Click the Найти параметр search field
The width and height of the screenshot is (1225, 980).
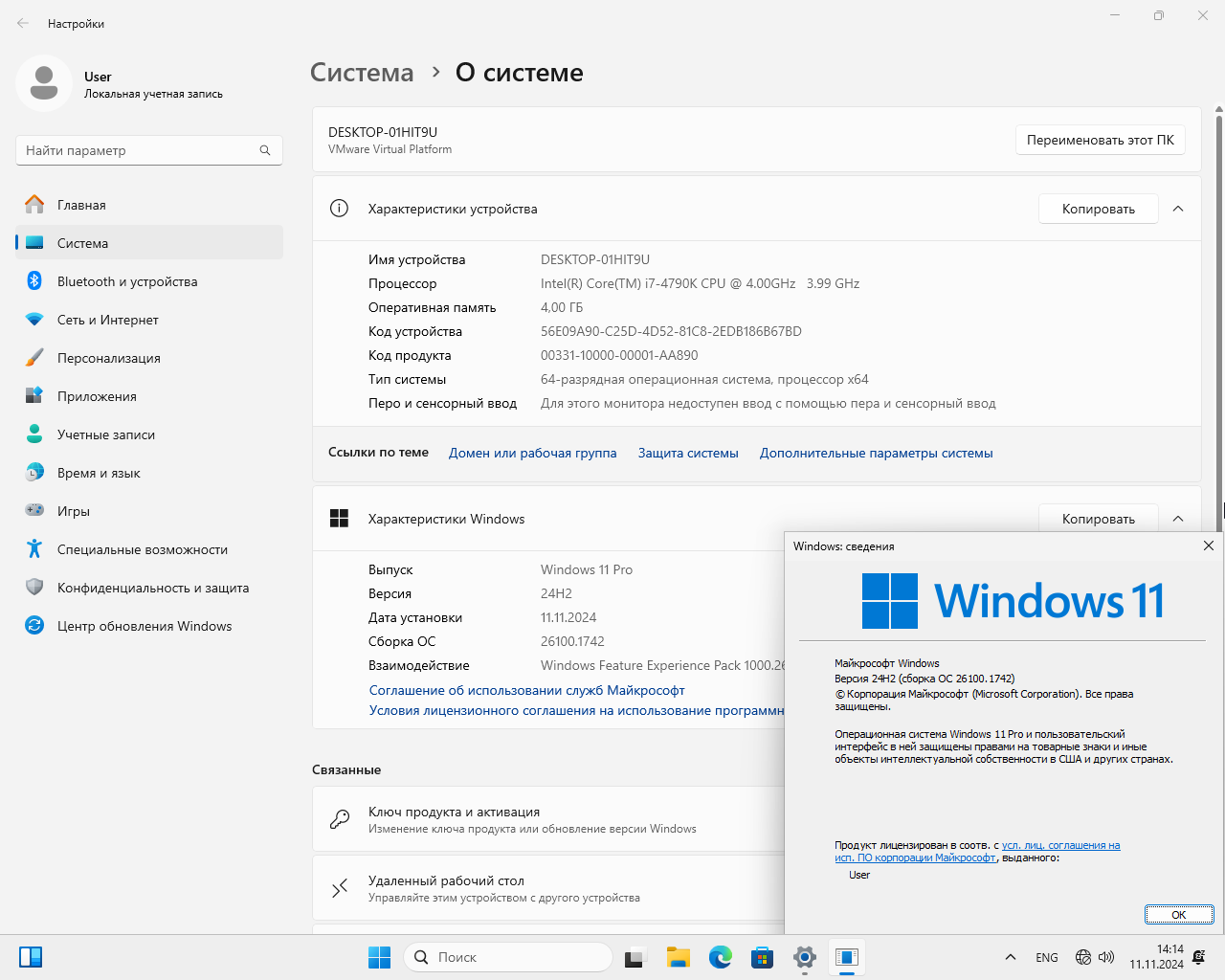click(x=148, y=150)
